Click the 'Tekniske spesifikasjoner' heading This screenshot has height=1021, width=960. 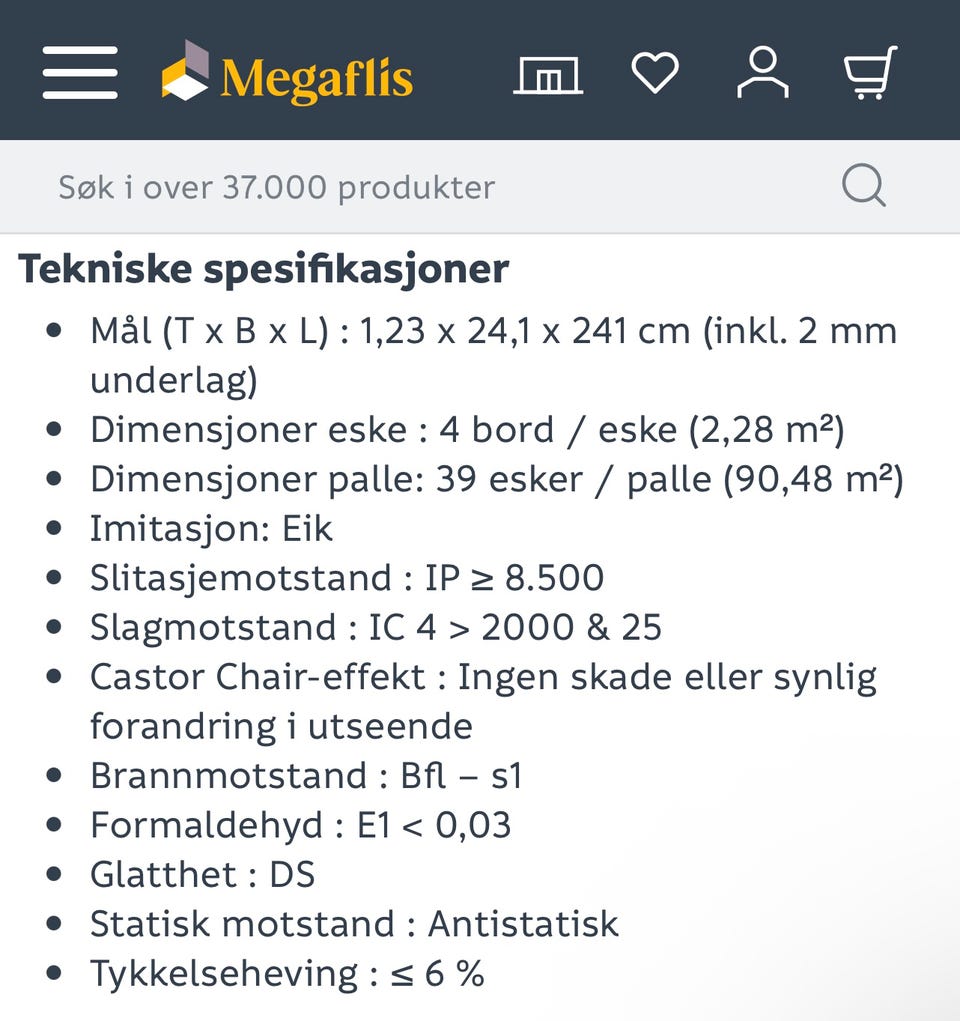[263, 268]
